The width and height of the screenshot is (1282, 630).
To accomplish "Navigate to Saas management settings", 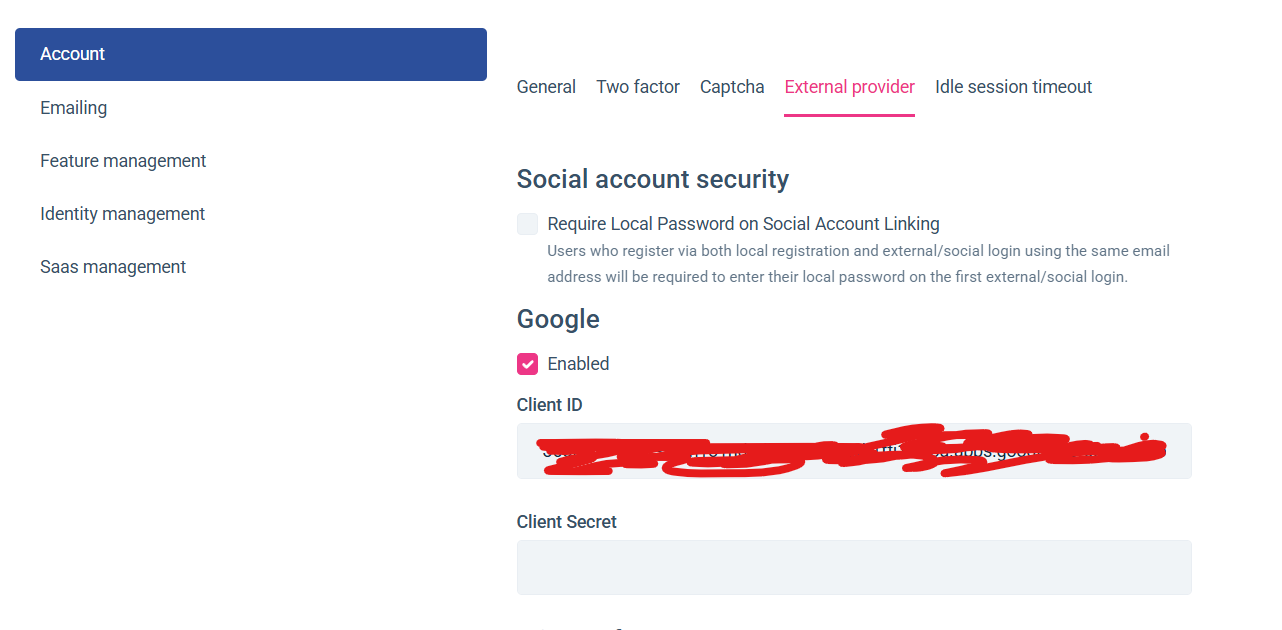I will (113, 267).
